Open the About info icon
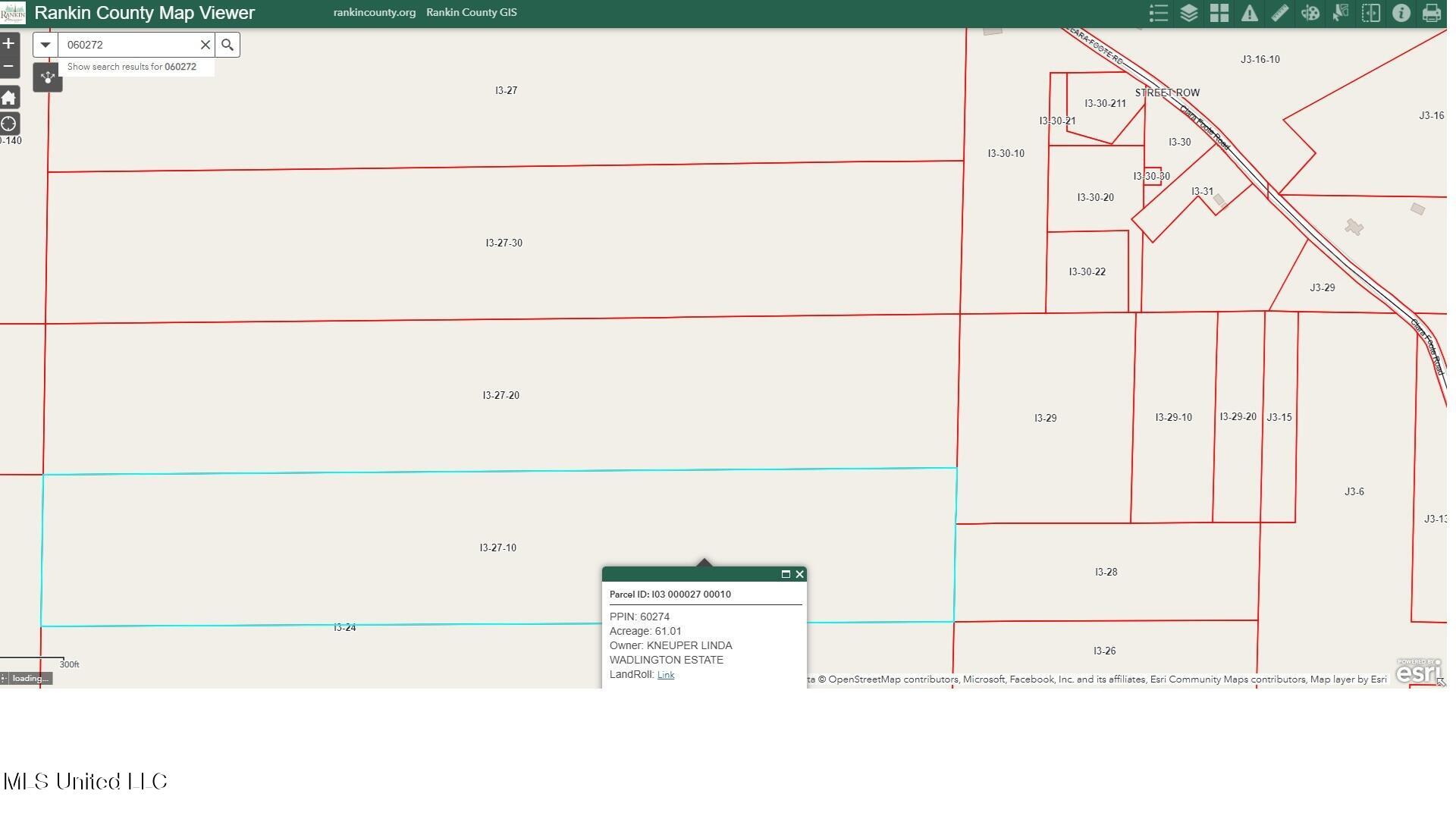 click(1401, 13)
